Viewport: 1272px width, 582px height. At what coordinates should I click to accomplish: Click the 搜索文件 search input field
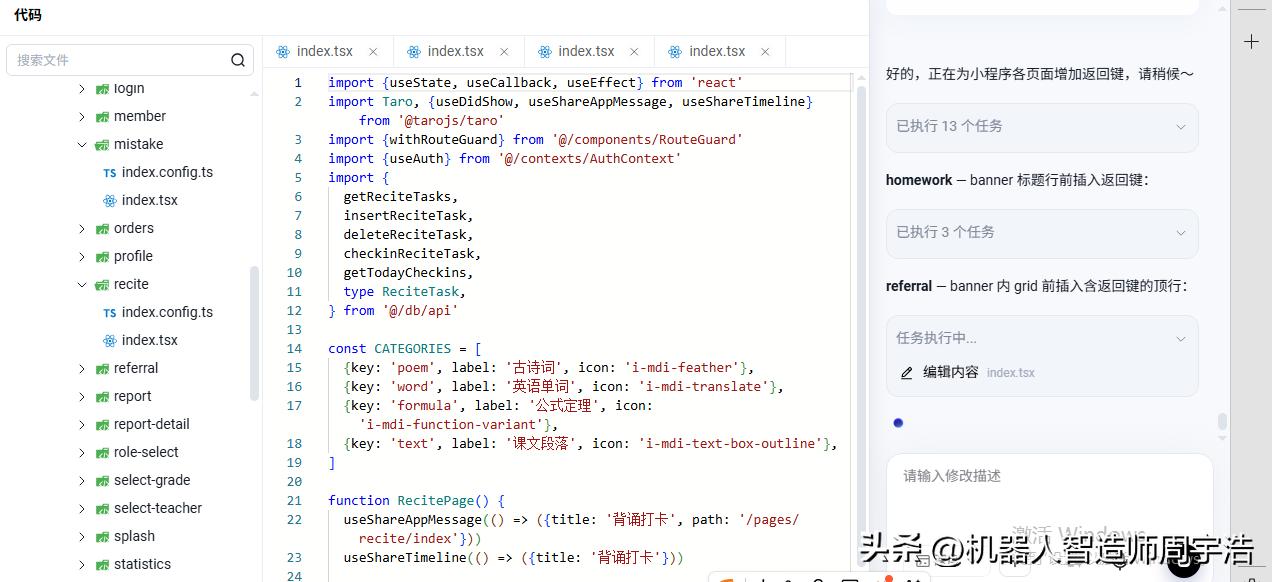120,60
